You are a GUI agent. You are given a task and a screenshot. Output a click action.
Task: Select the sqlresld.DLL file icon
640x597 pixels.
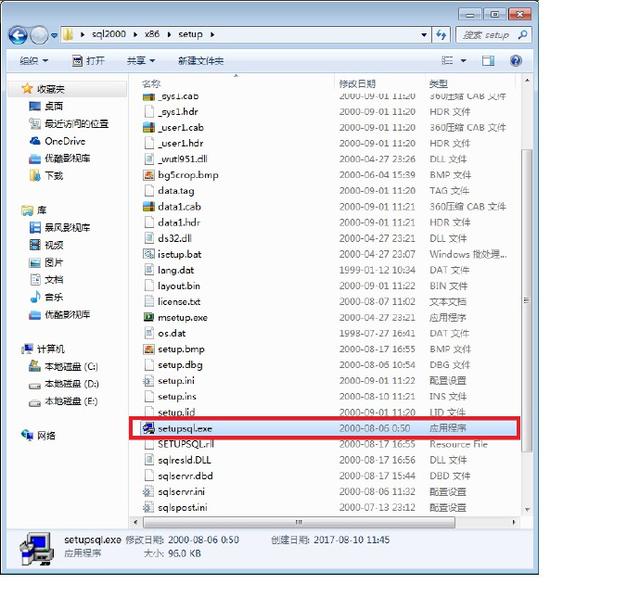149,460
